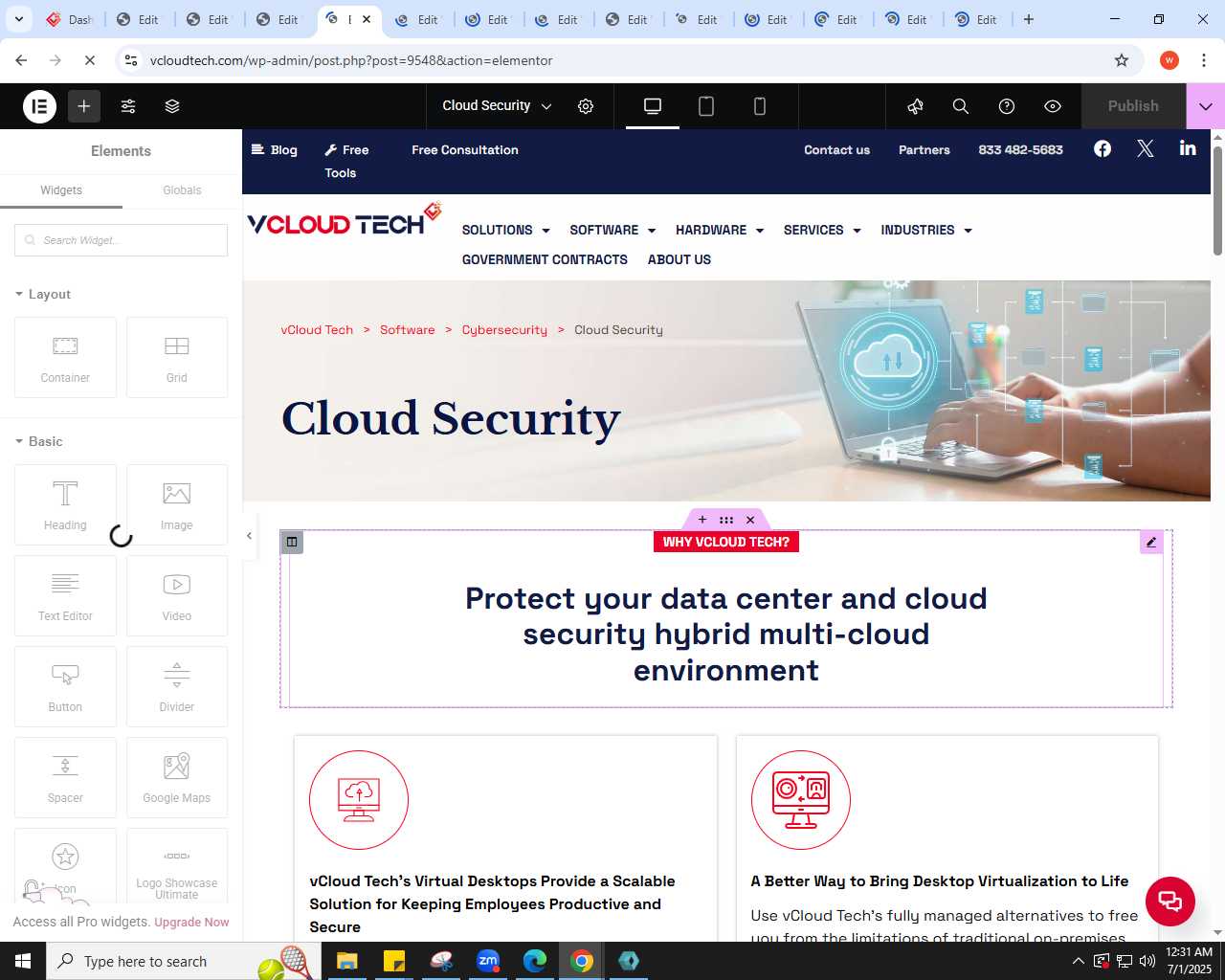Select the Google Maps widget

177,777
